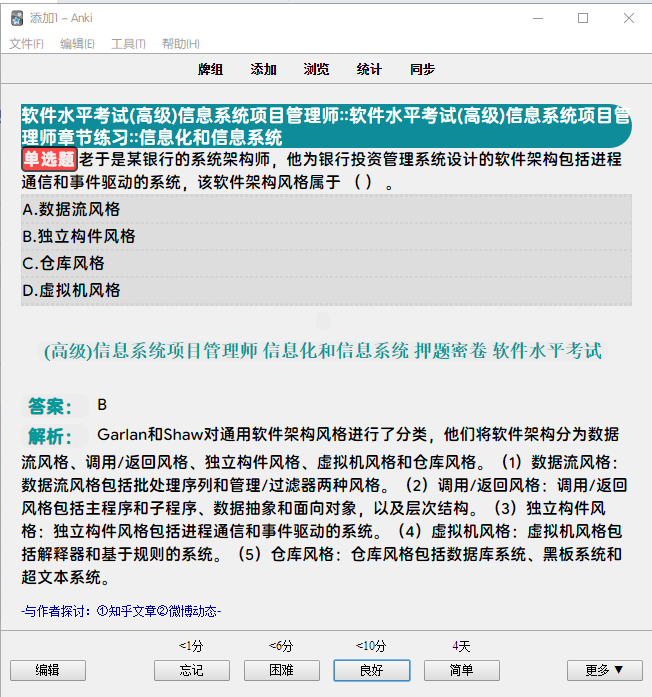Screen dimensions: 652x697
Task: Click the 单选题 red badge
Action: point(49,159)
